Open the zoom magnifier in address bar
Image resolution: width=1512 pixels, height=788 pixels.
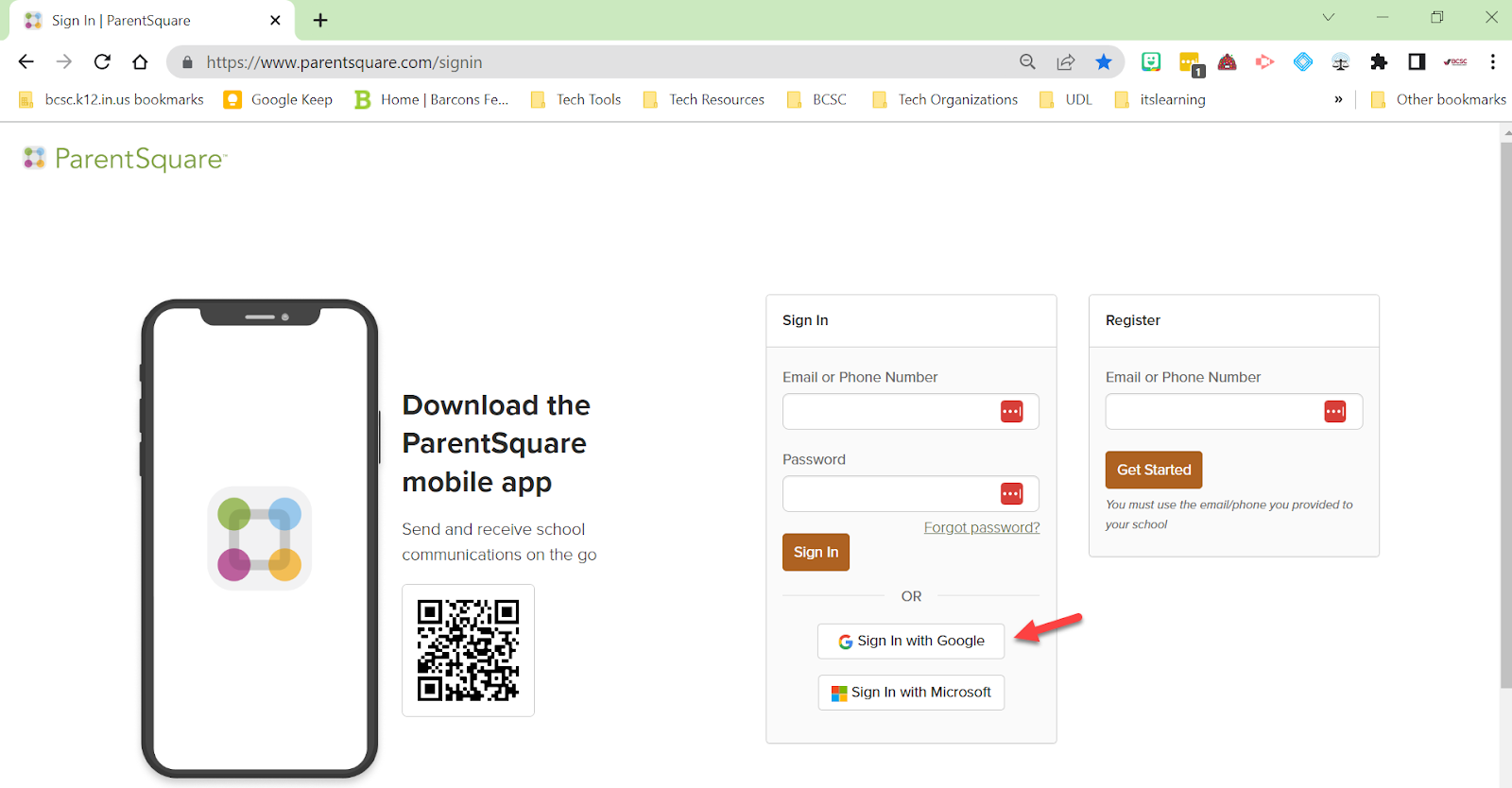tap(1027, 62)
